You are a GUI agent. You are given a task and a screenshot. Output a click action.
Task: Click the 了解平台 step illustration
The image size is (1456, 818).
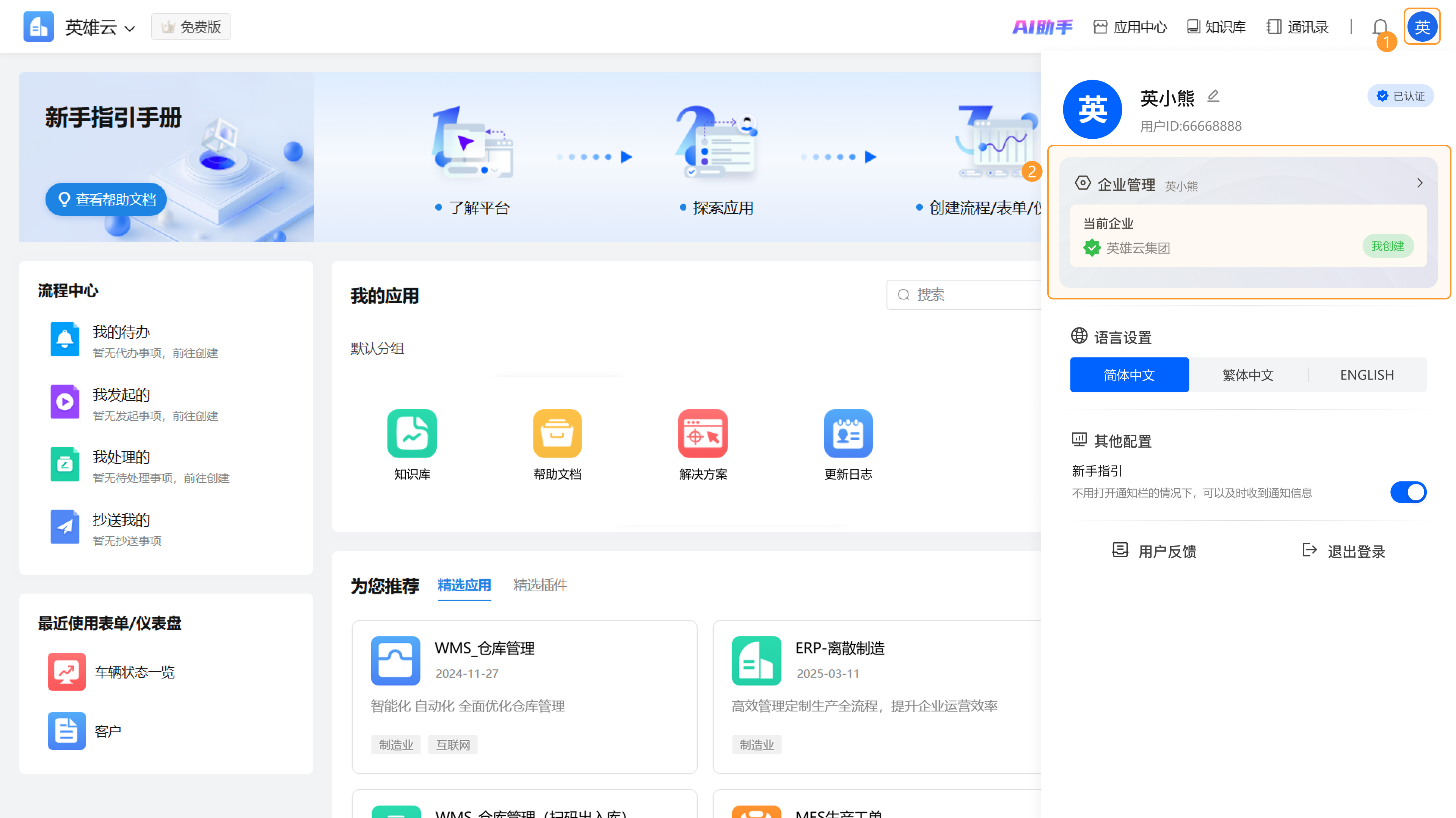472,142
